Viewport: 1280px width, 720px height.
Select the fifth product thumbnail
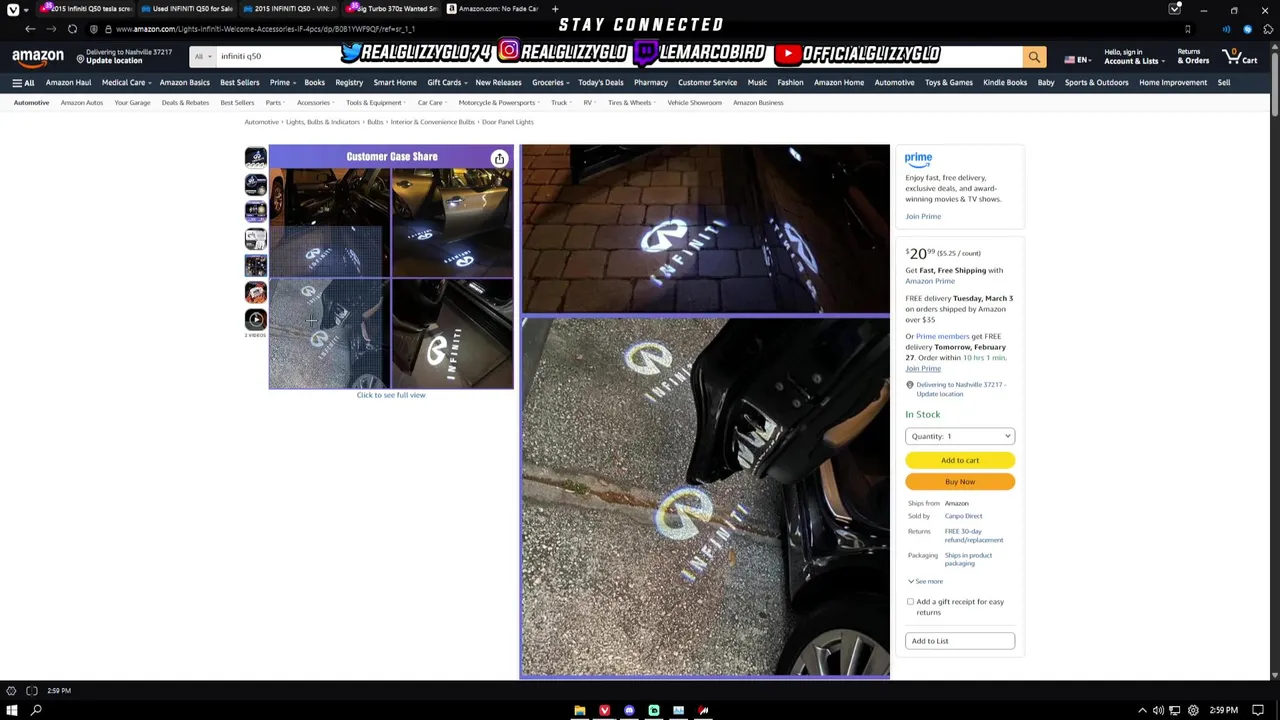255,265
